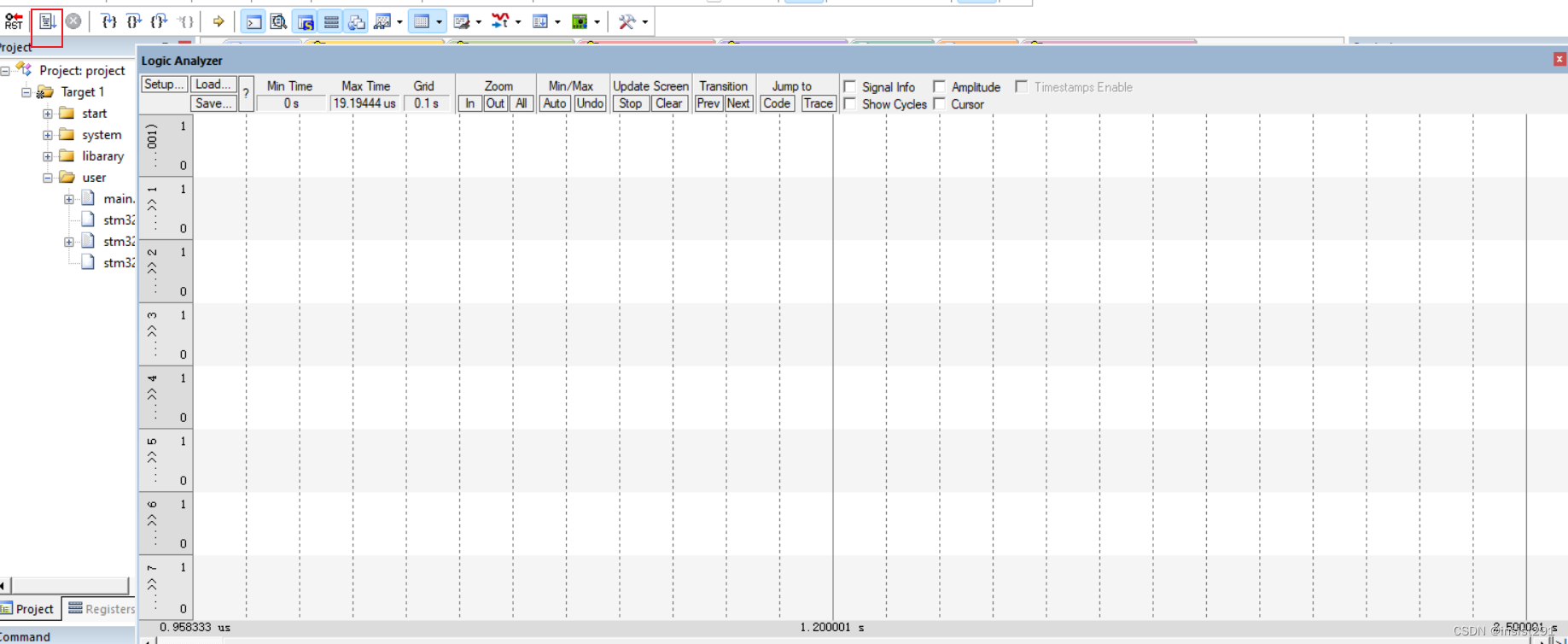
Task: Click the Memory Windows icon
Action: coord(422,21)
